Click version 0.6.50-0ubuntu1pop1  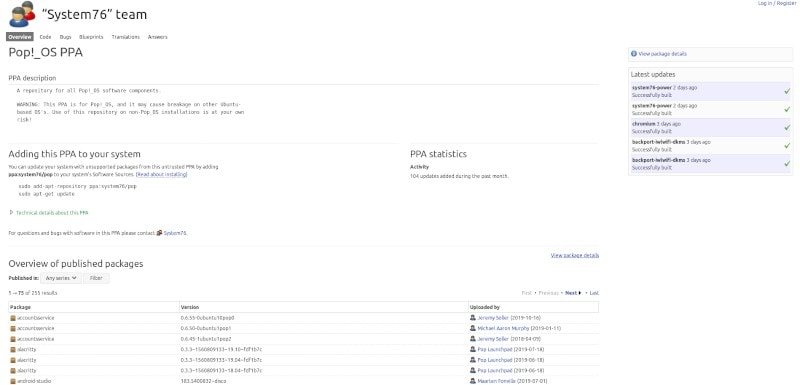tap(206, 328)
